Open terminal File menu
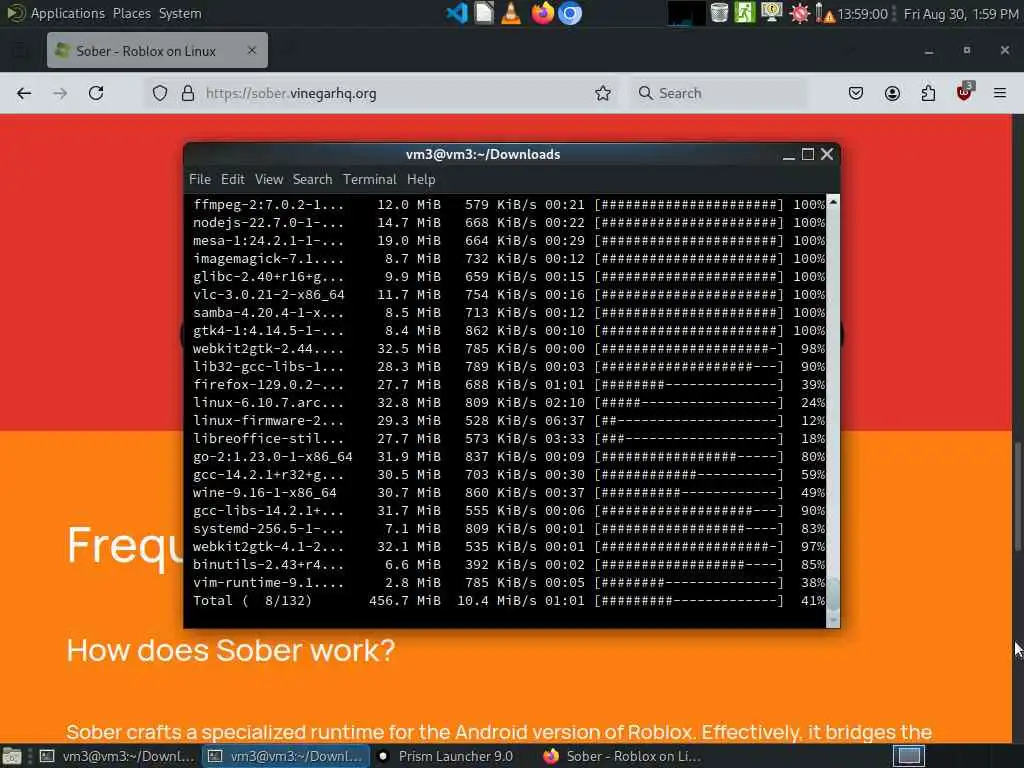1024x768 pixels. point(200,179)
